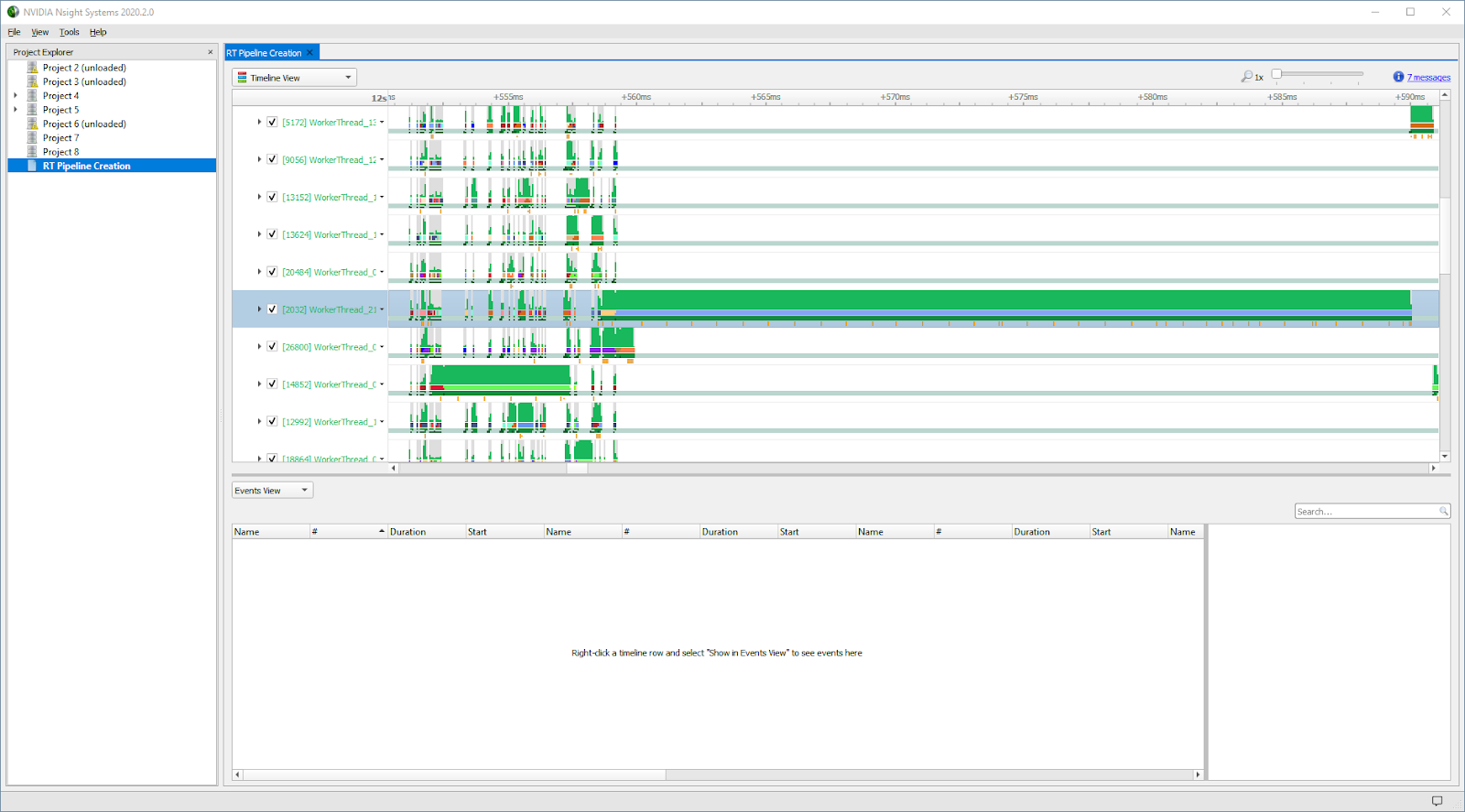Close the RT Pipeline Creation tab

(310, 53)
